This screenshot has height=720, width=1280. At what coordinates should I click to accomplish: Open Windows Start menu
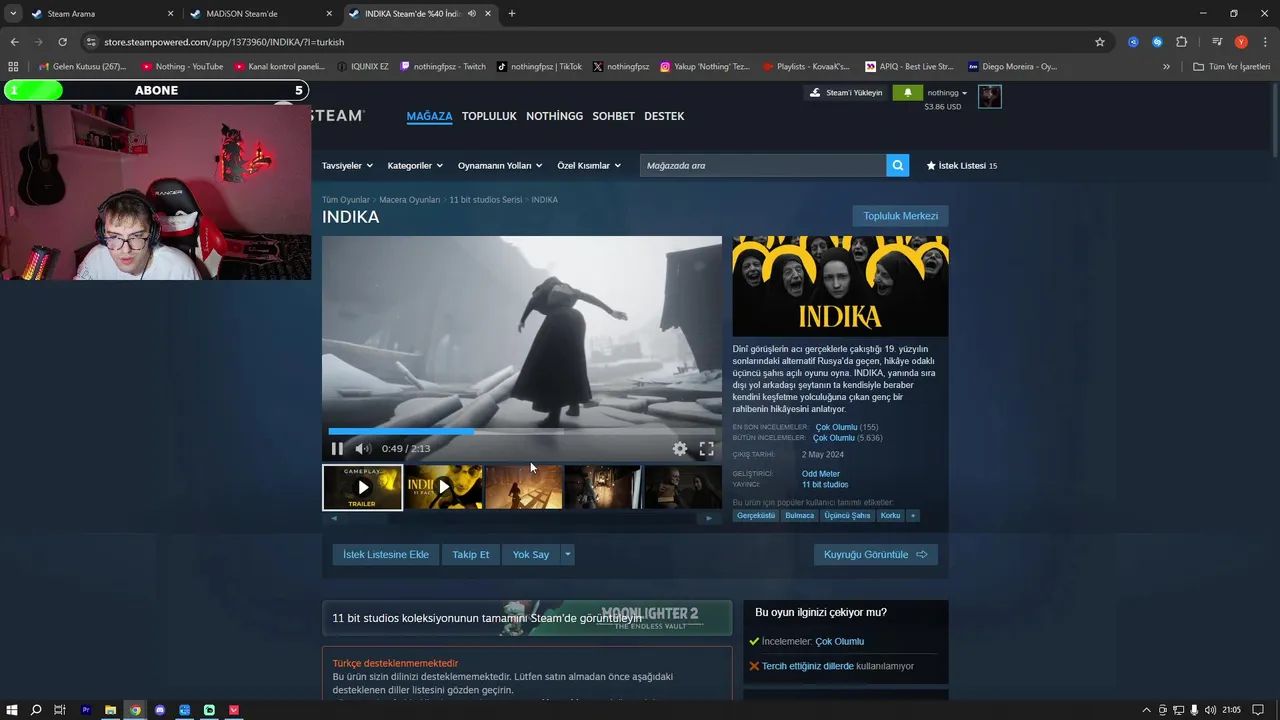[12, 710]
